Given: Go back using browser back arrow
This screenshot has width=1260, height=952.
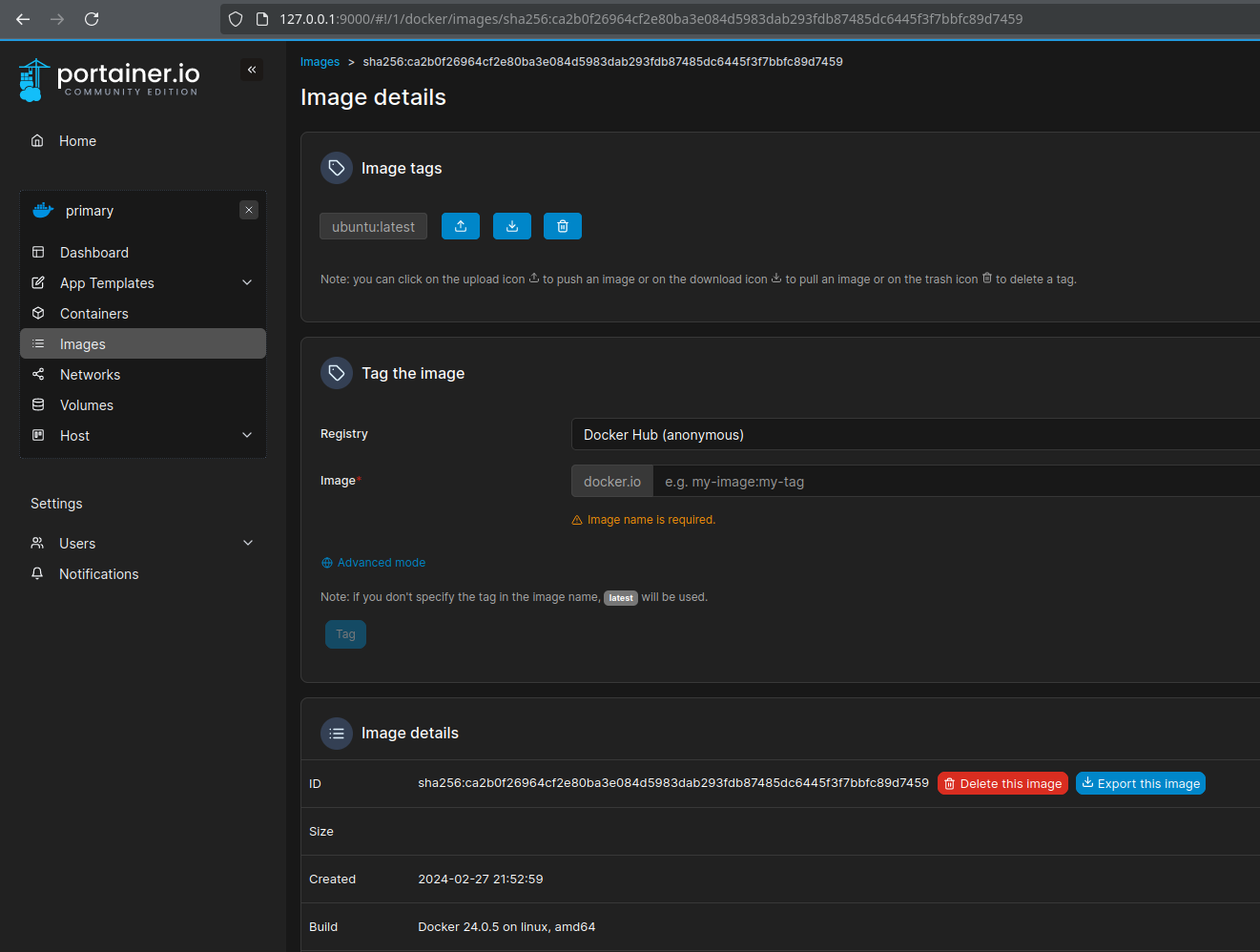Looking at the screenshot, I should coord(23,19).
